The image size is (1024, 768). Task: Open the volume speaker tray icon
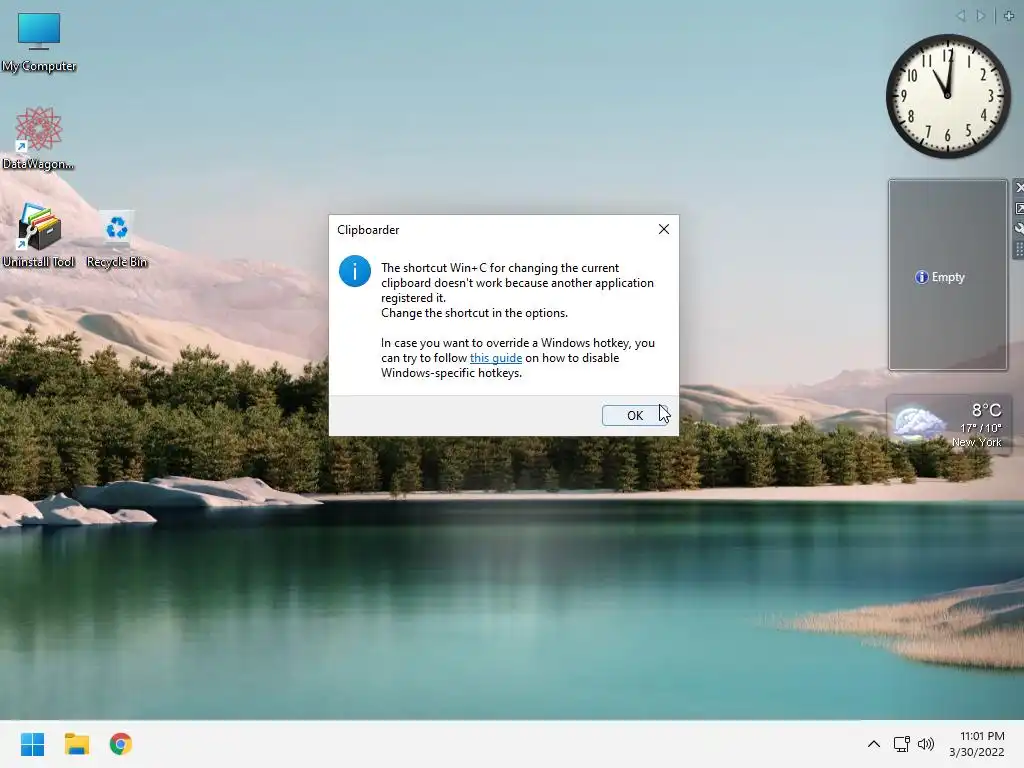coord(926,744)
